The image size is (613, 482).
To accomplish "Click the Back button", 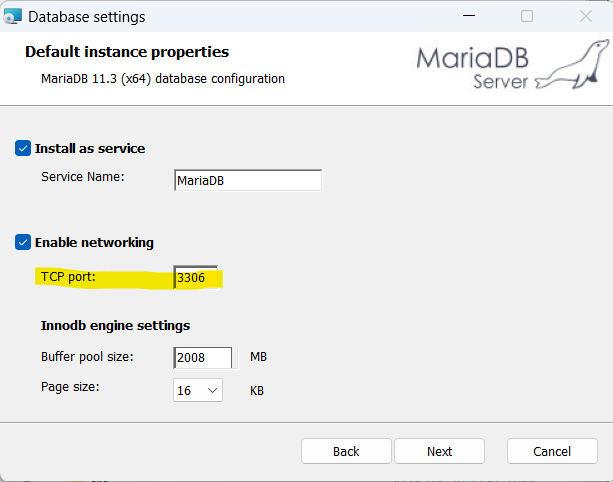I will [346, 452].
